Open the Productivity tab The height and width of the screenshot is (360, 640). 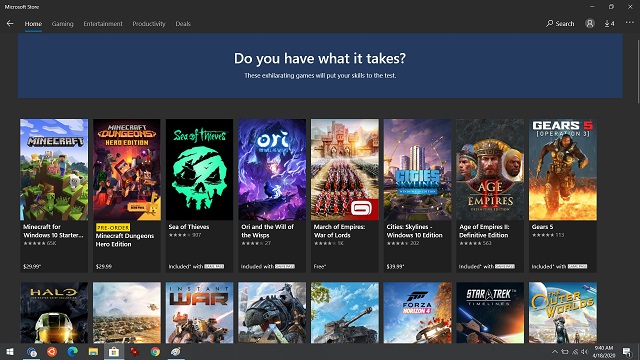click(x=149, y=24)
